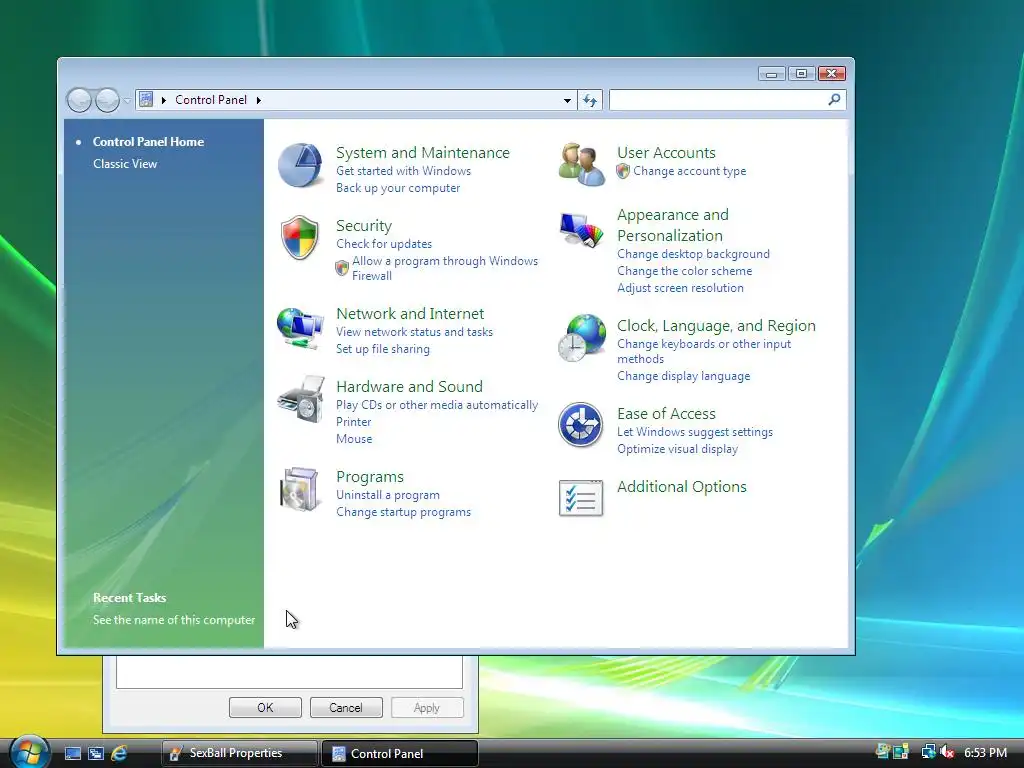Click the Back navigation arrow
Image resolution: width=1024 pixels, height=768 pixels.
click(79, 100)
